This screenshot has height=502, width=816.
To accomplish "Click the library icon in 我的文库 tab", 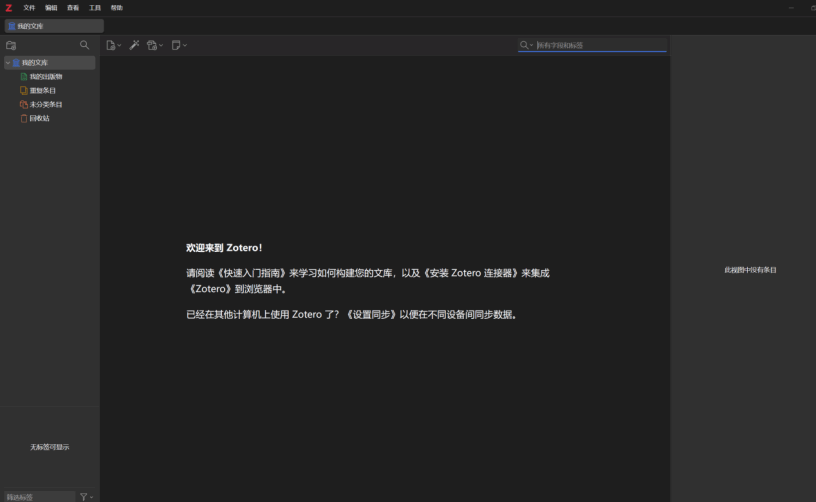I will (x=11, y=26).
